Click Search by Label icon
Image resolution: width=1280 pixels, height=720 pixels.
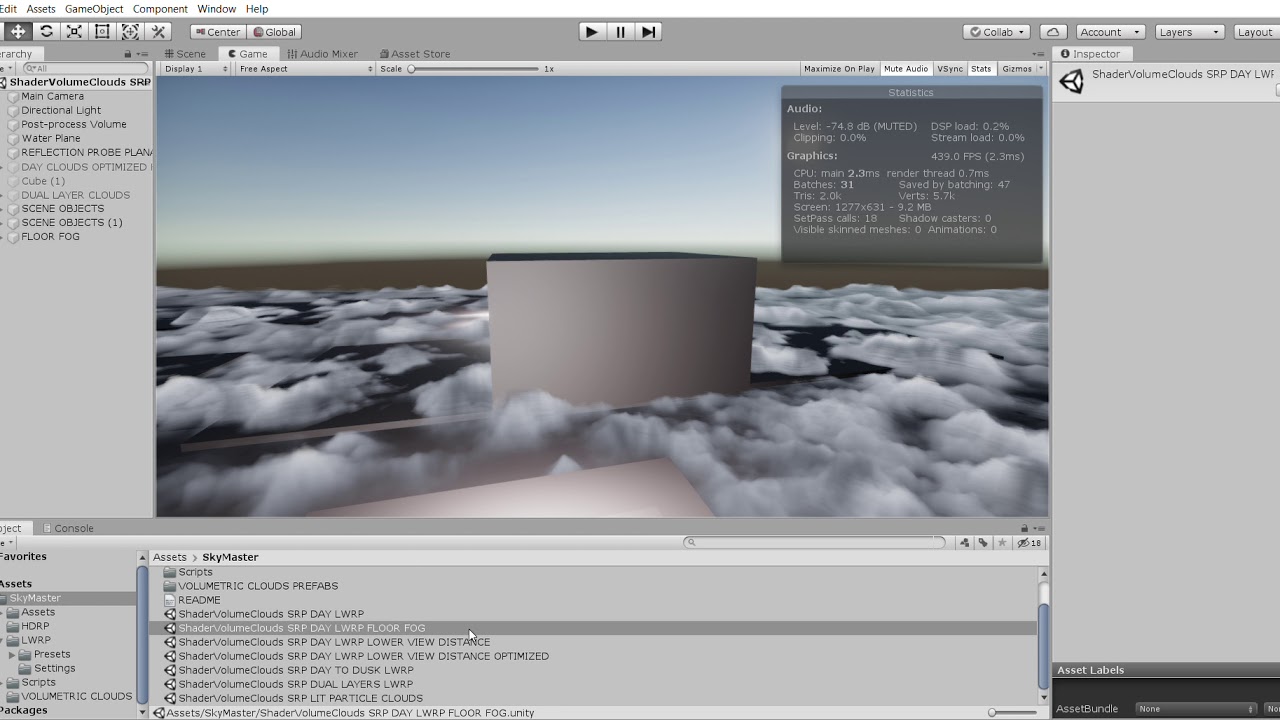[983, 543]
